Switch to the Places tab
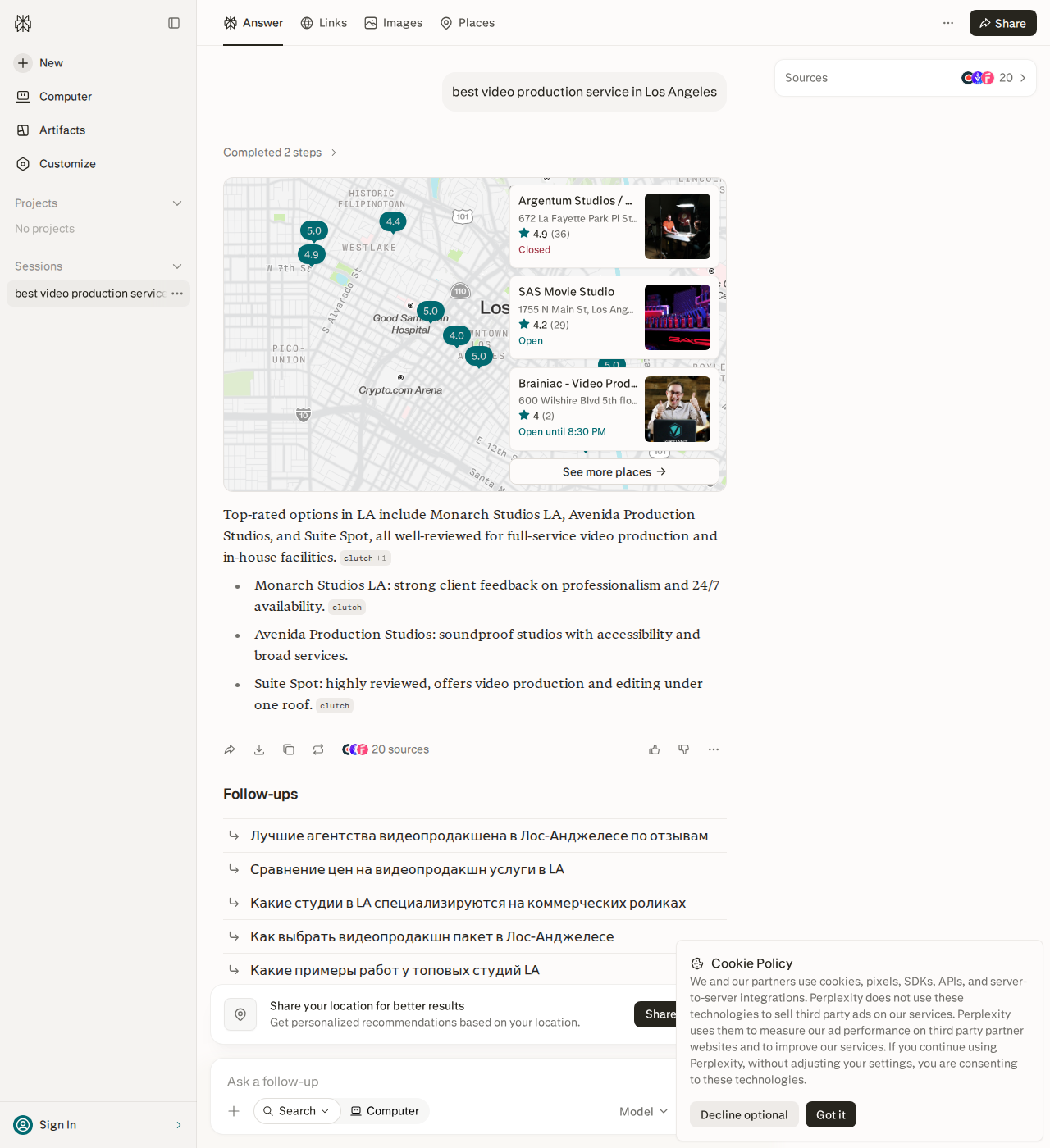 (x=468, y=23)
